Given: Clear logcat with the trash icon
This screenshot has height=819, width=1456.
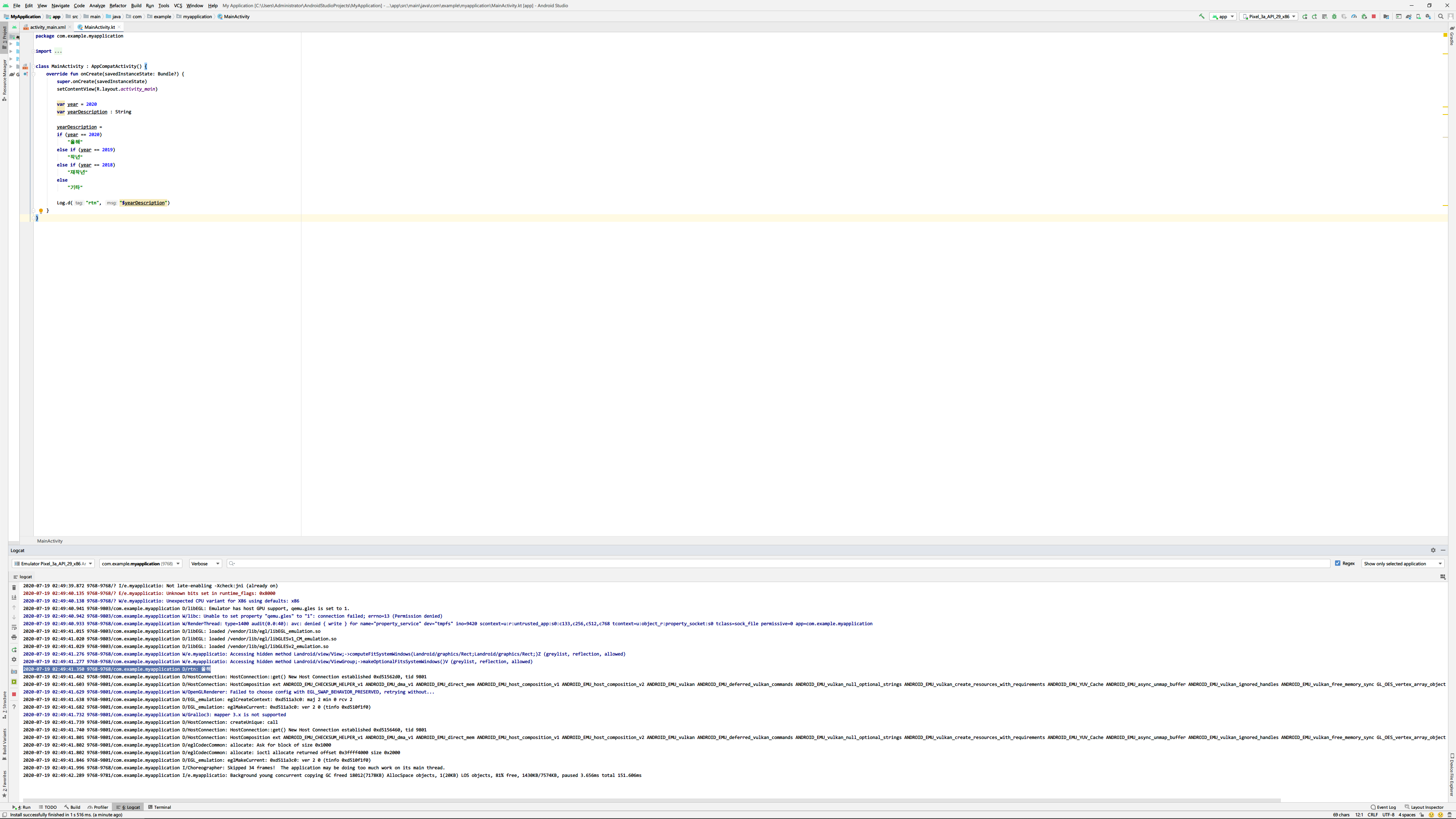Looking at the screenshot, I should [x=14, y=588].
